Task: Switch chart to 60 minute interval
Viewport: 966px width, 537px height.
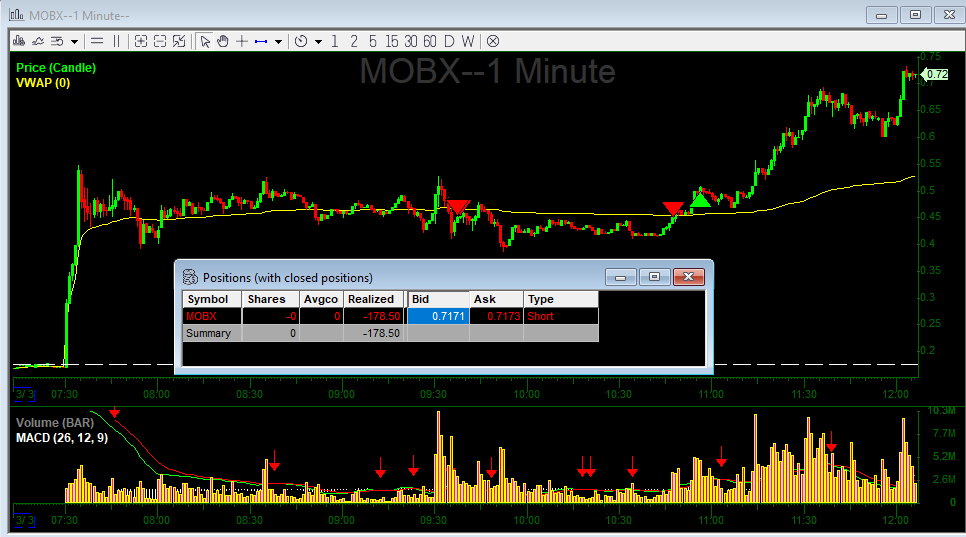Action: [430, 41]
